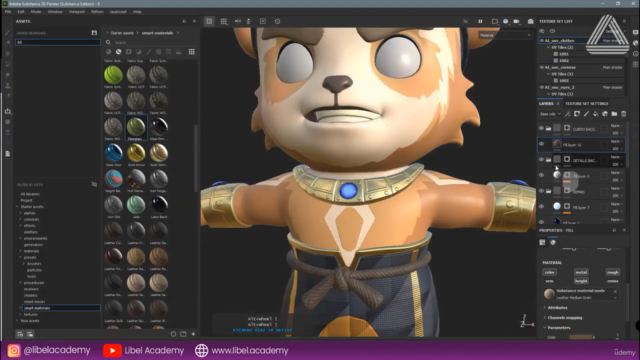Viewport: 640px width, 360px height.
Task: Click the circle icon at Assets panel bottom
Action: tap(173, 334)
